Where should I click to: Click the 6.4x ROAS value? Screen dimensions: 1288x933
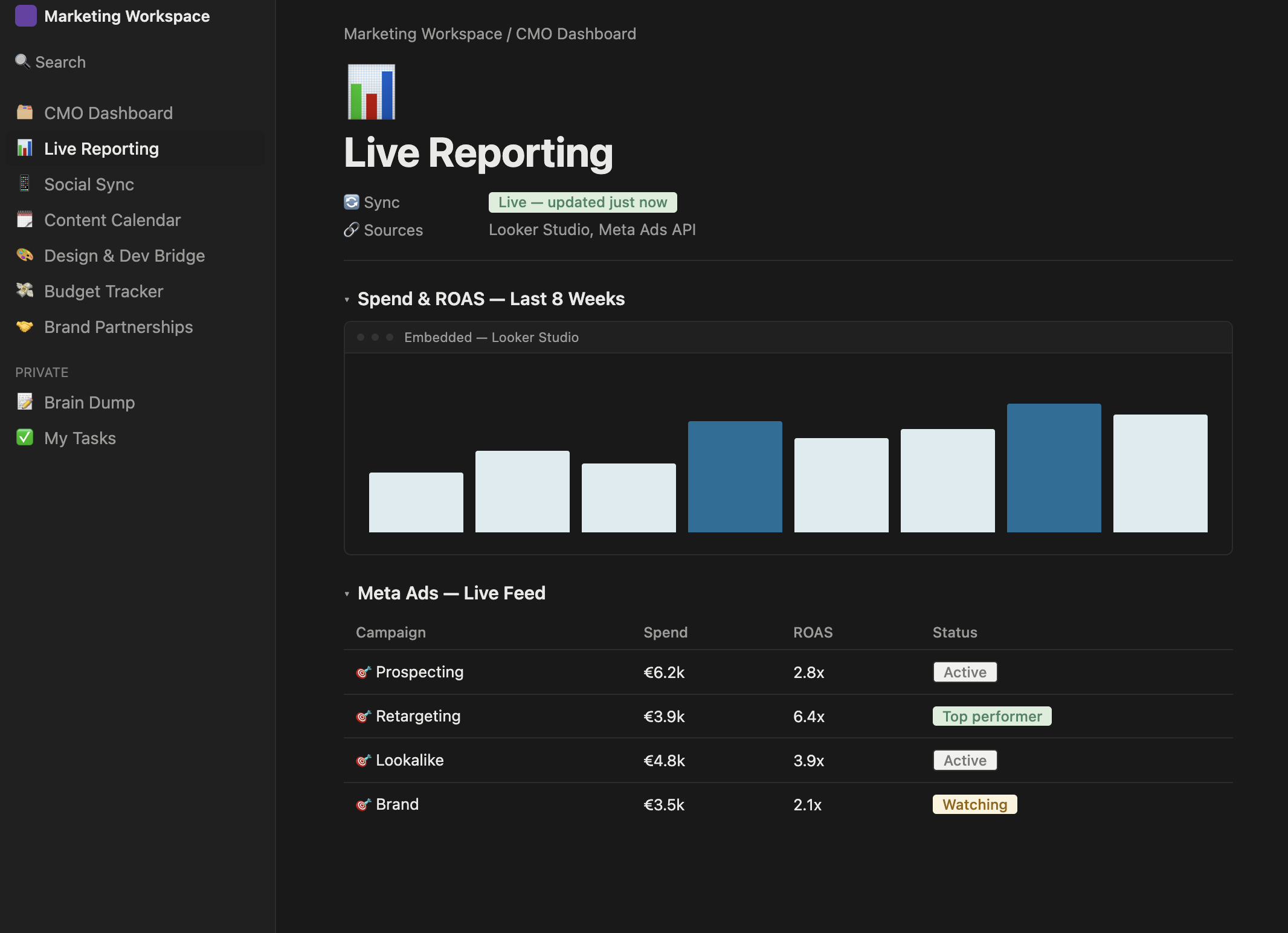click(x=809, y=717)
